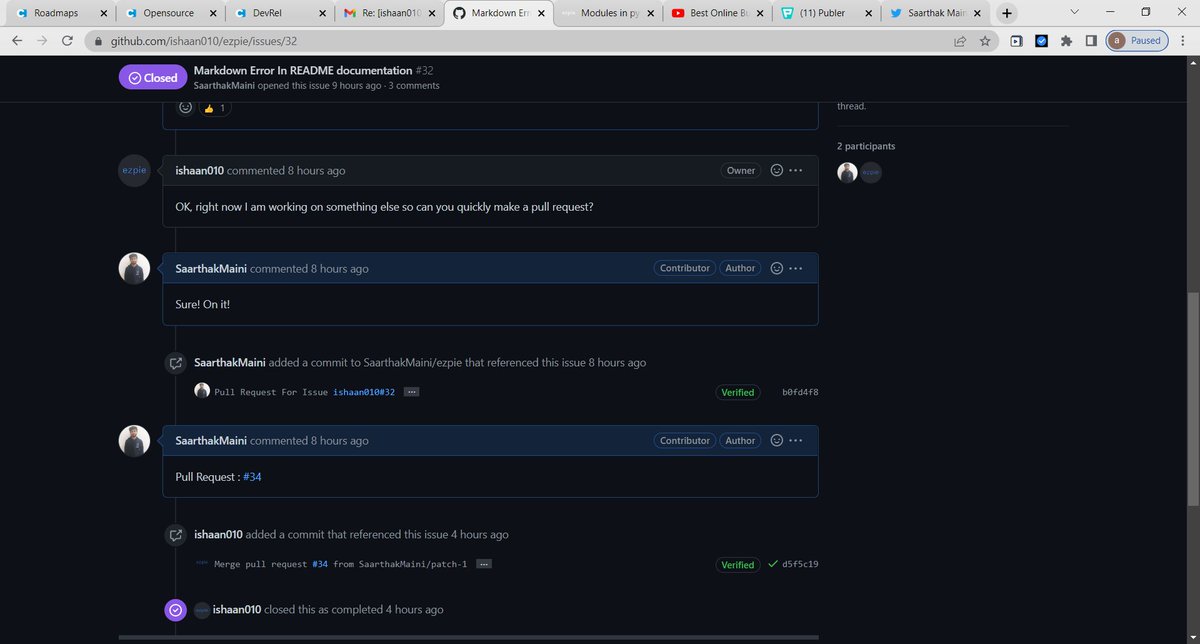The width and height of the screenshot is (1200, 644).
Task: Click the ezpie avatar next to ishaan010's comment
Action: (x=134, y=171)
